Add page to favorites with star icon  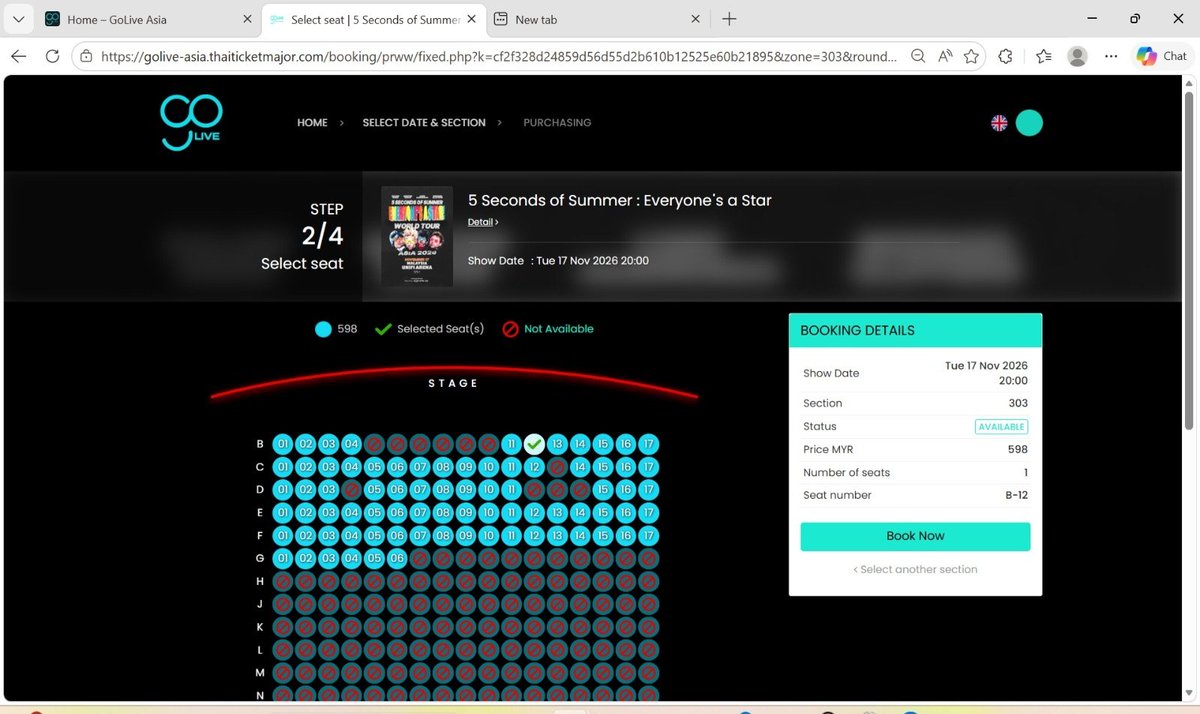pos(971,57)
